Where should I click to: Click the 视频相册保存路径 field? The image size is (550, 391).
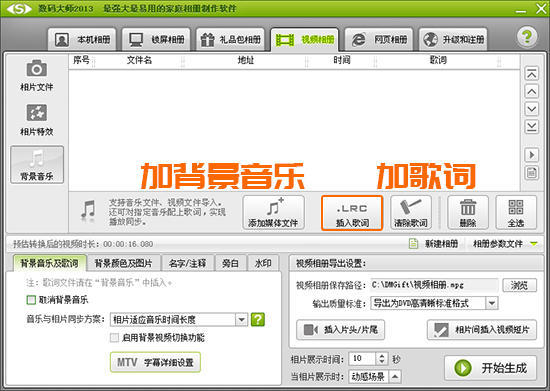click(x=434, y=285)
